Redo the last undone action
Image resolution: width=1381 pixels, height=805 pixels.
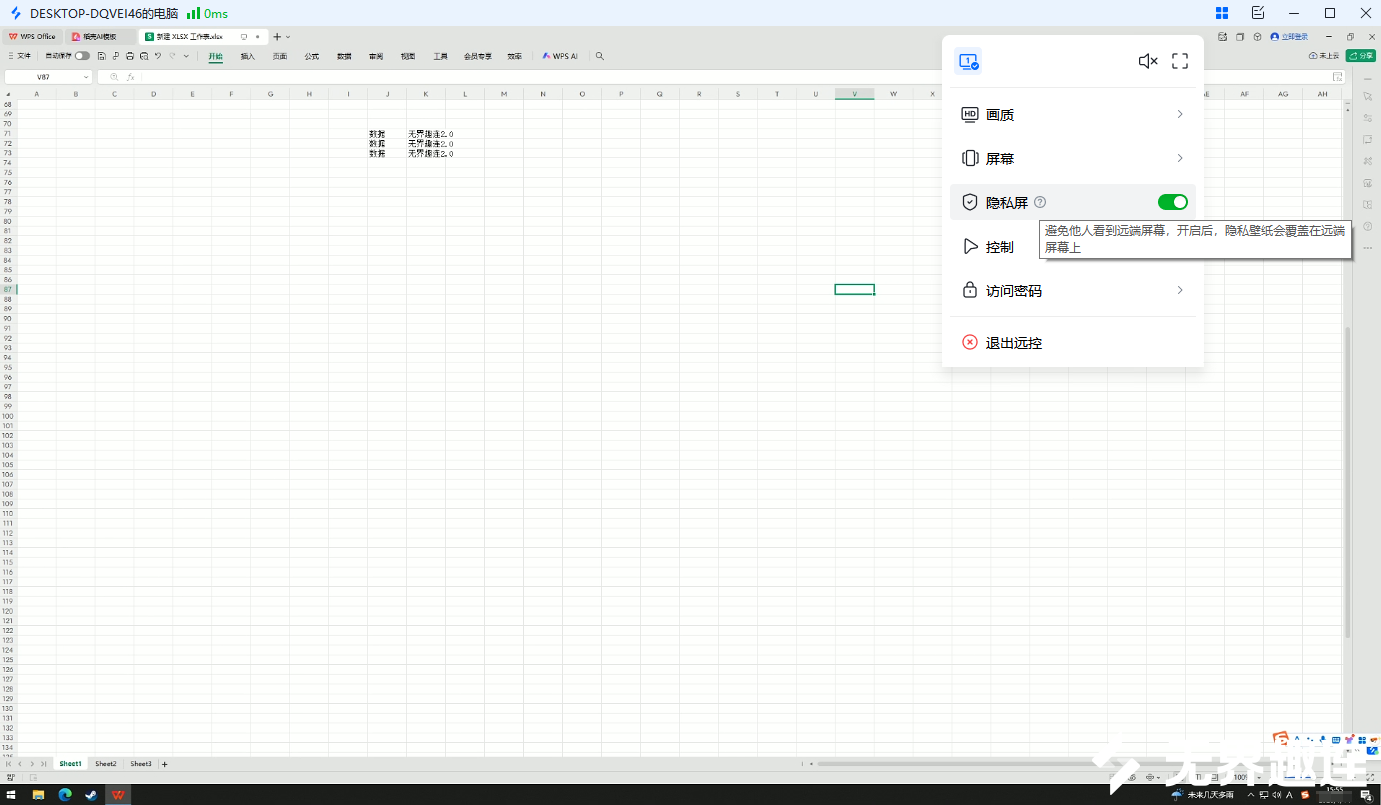[172, 56]
